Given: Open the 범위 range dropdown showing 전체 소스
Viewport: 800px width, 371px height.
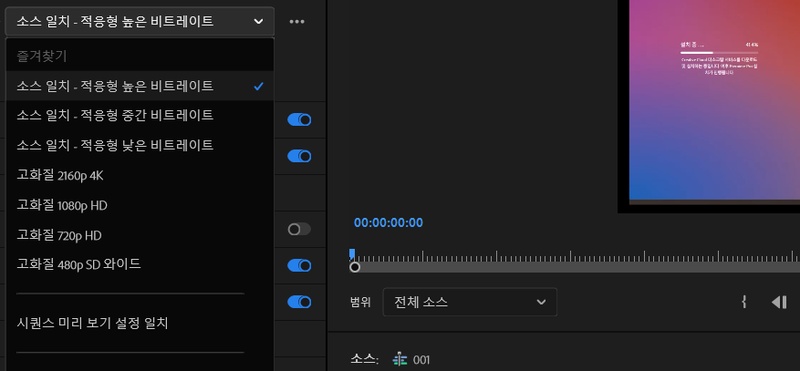Looking at the screenshot, I should (x=470, y=302).
